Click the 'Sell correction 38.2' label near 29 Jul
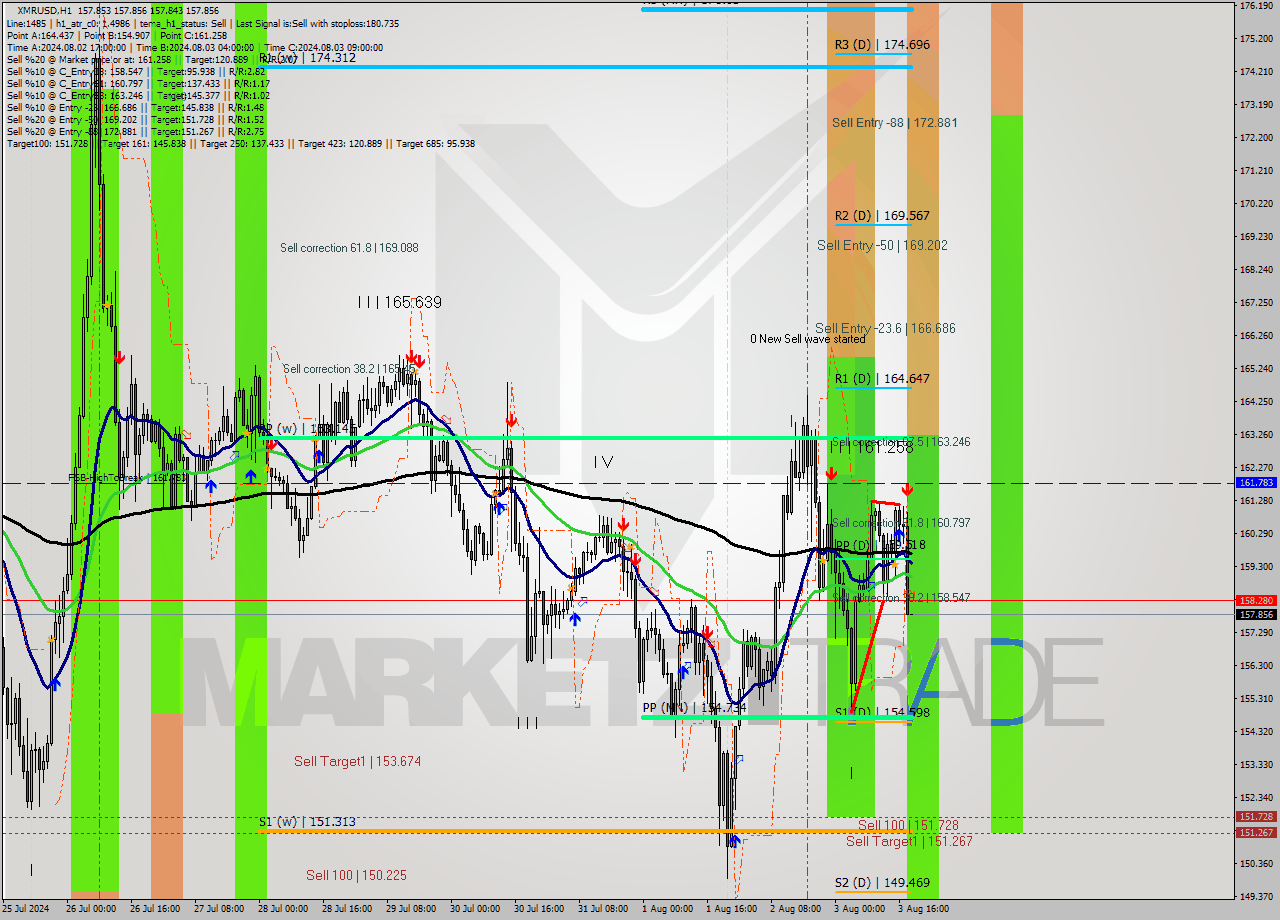1280x920 pixels. [x=349, y=369]
